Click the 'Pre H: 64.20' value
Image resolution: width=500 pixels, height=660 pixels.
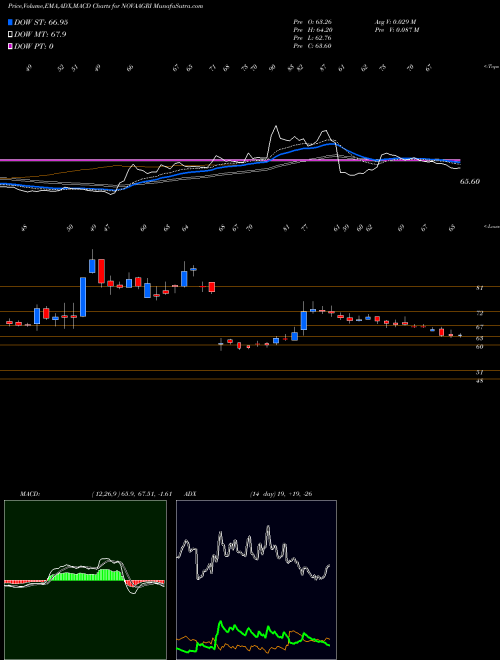click(x=312, y=30)
